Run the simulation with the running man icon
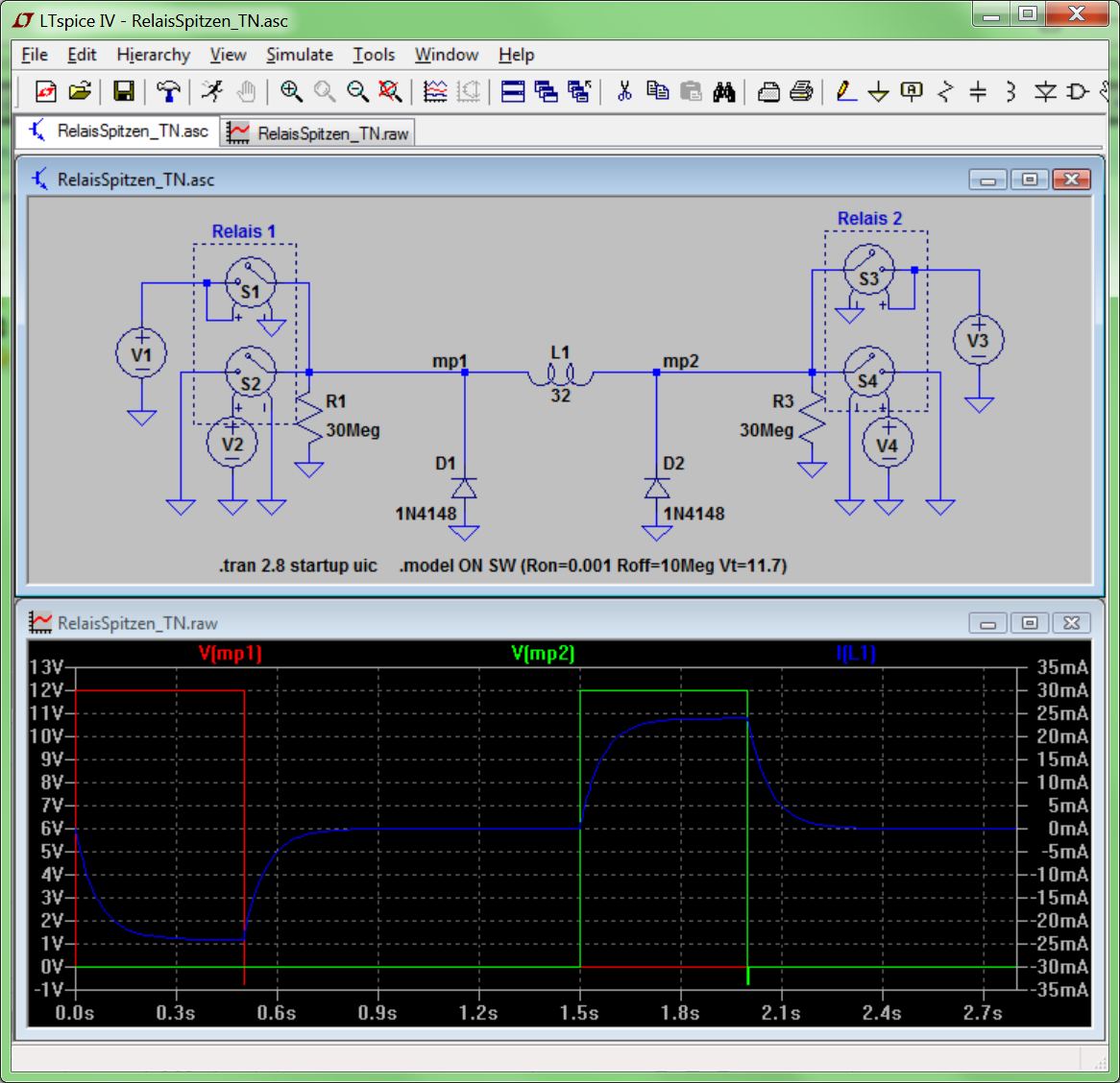This screenshot has width=1120, height=1083. point(212,91)
